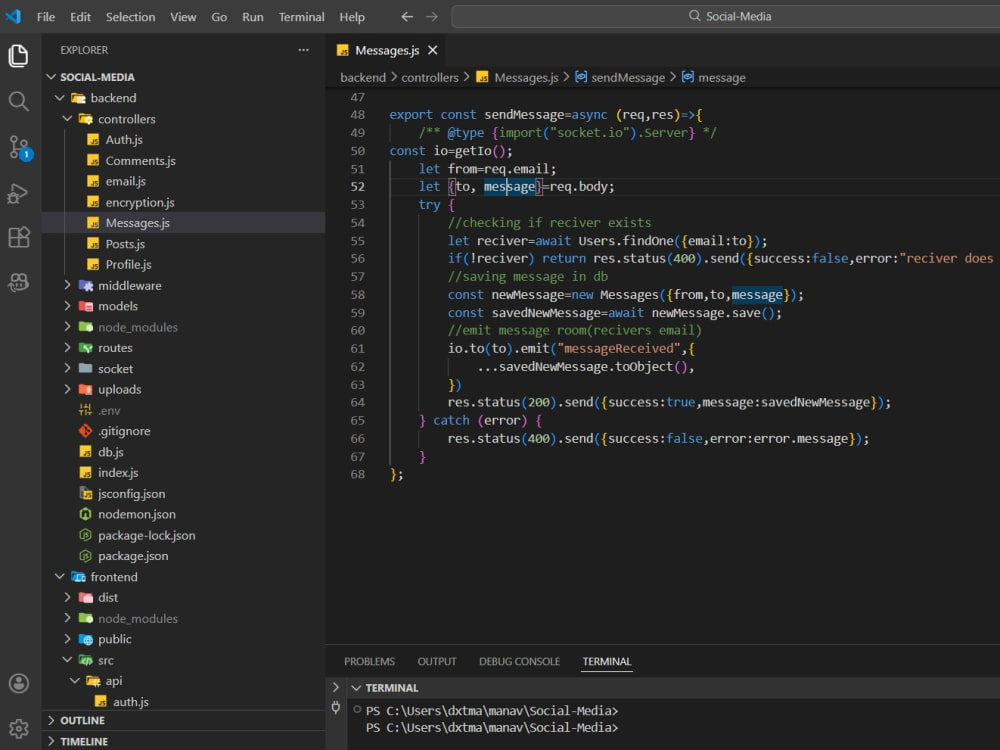Select Messages.js in the explorer tree
Screen dimensions: 1000x750
(x=184, y=223)
